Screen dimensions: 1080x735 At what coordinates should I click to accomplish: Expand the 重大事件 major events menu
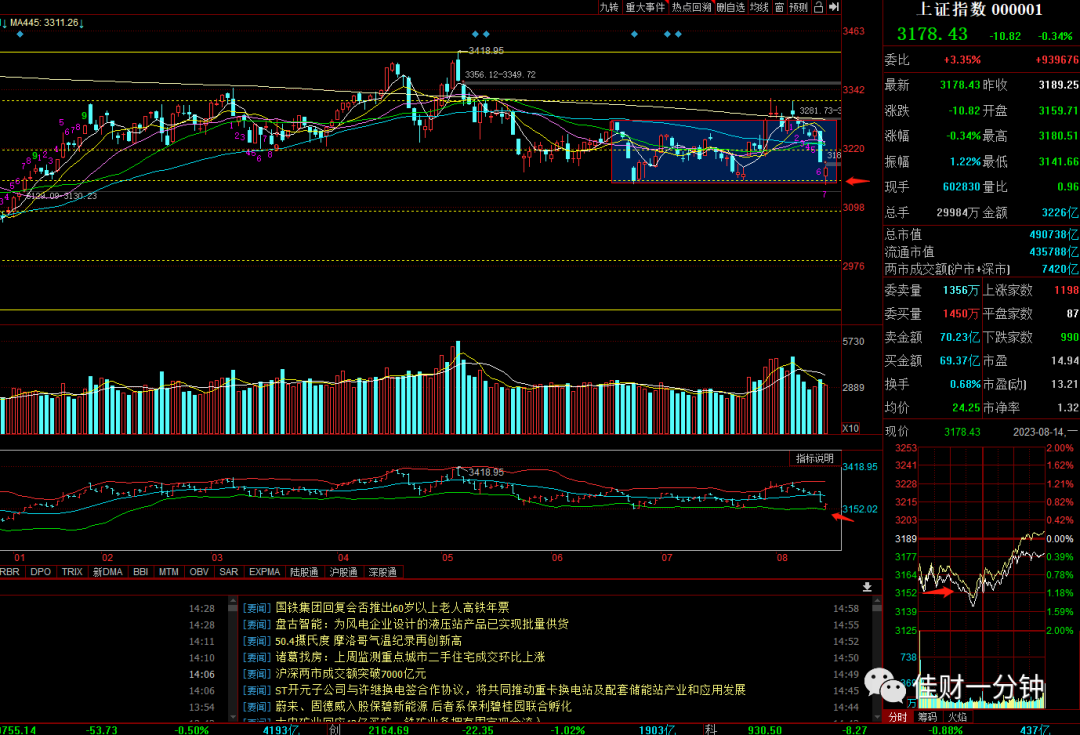pyautogui.click(x=645, y=7)
